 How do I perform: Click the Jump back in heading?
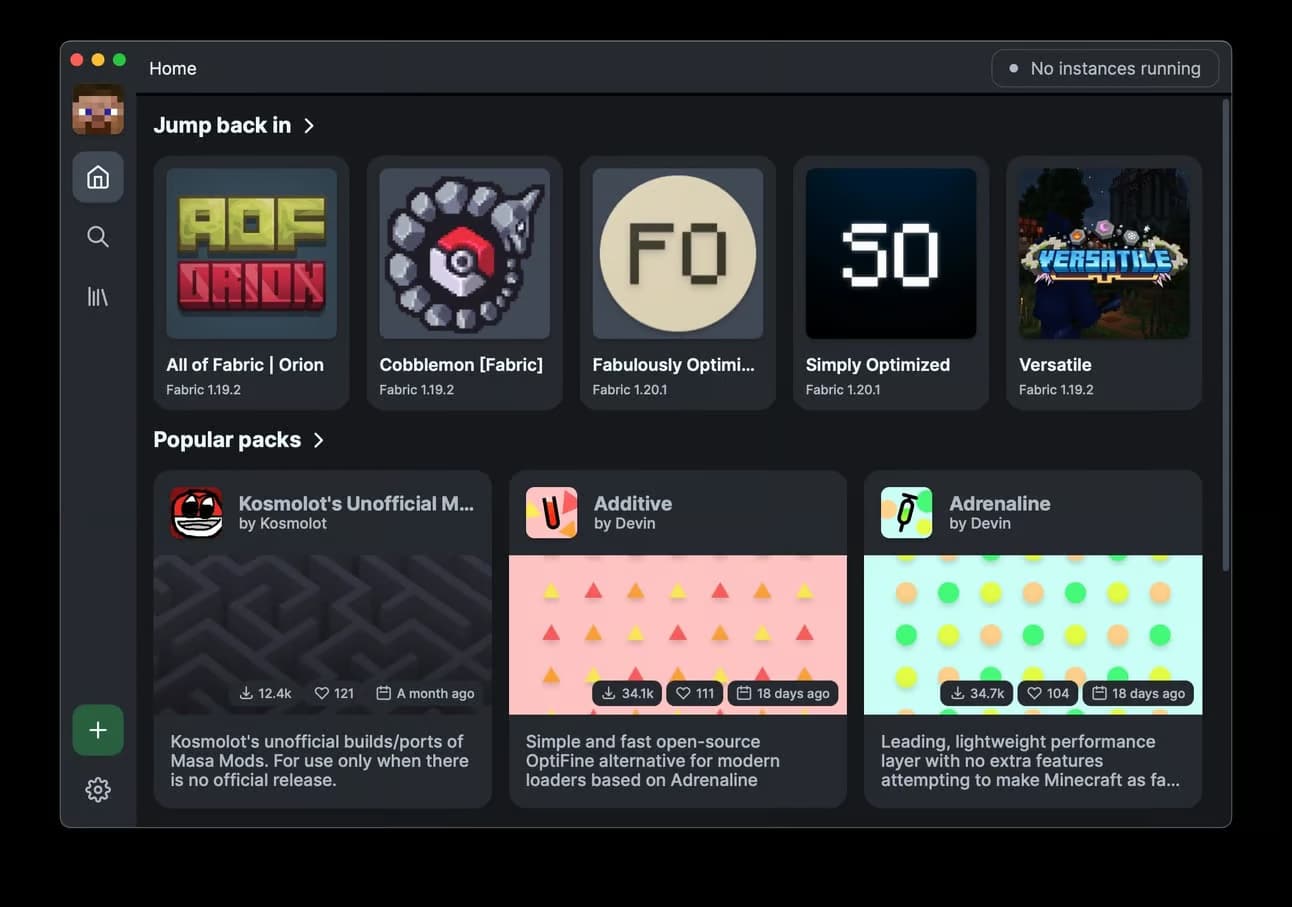tap(222, 126)
